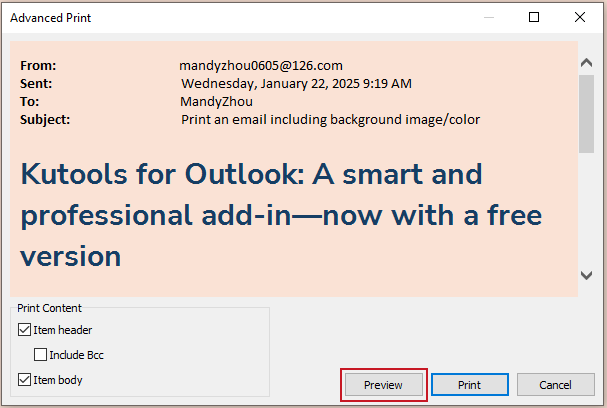Click the subject line about background image/color
This screenshot has width=607, height=408.
point(331,120)
